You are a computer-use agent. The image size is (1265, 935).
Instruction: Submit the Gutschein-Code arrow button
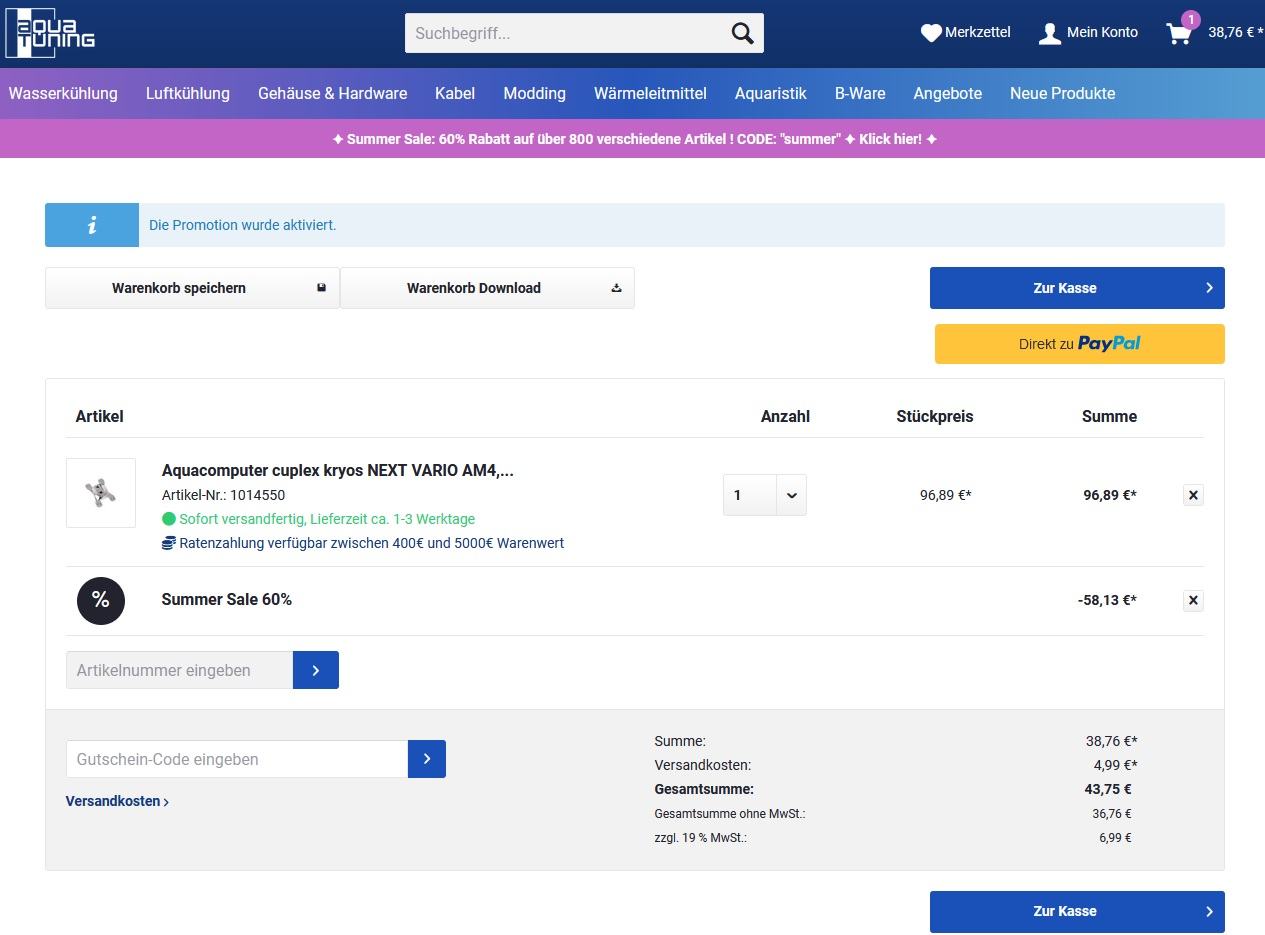[427, 759]
